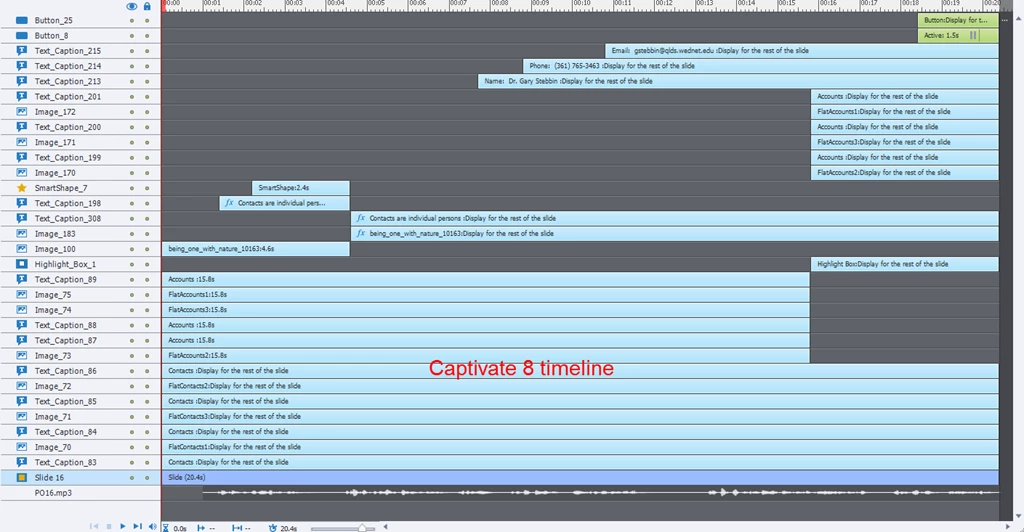Click the Text_Caption_213 caption icon
This screenshot has width=1024, height=532.
(x=22, y=81)
